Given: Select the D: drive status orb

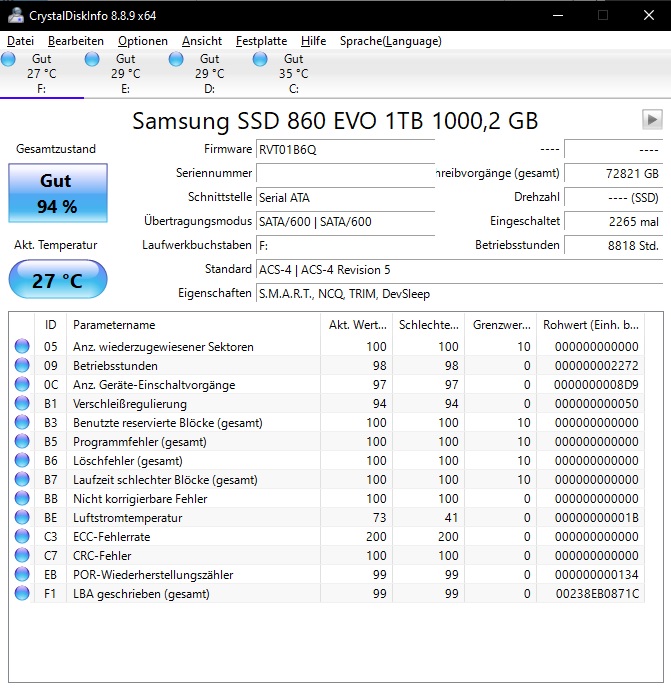Looking at the screenshot, I should pyautogui.click(x=176, y=59).
